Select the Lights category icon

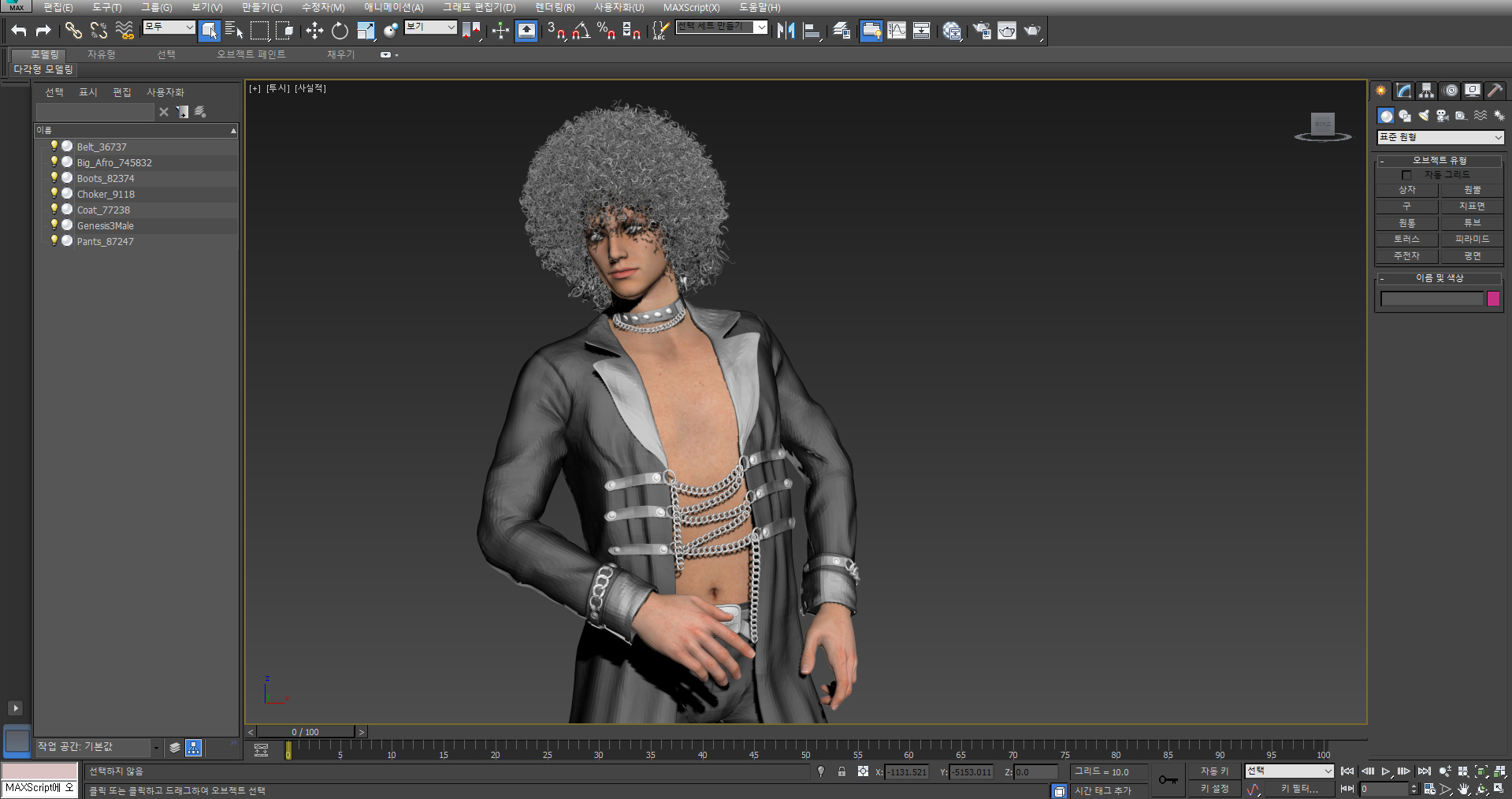pos(1423,116)
